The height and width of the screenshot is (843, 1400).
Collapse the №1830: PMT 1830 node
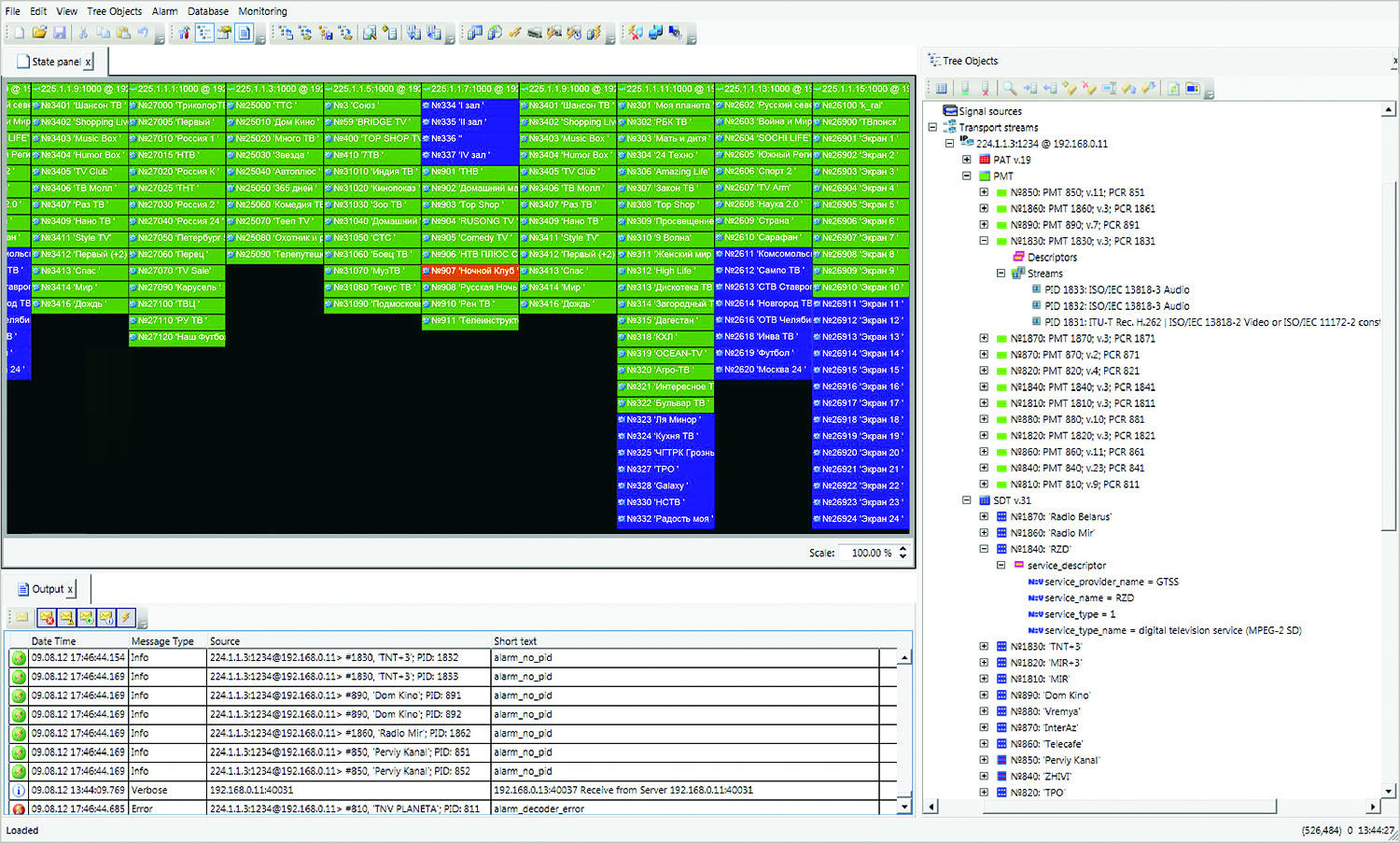(x=984, y=241)
